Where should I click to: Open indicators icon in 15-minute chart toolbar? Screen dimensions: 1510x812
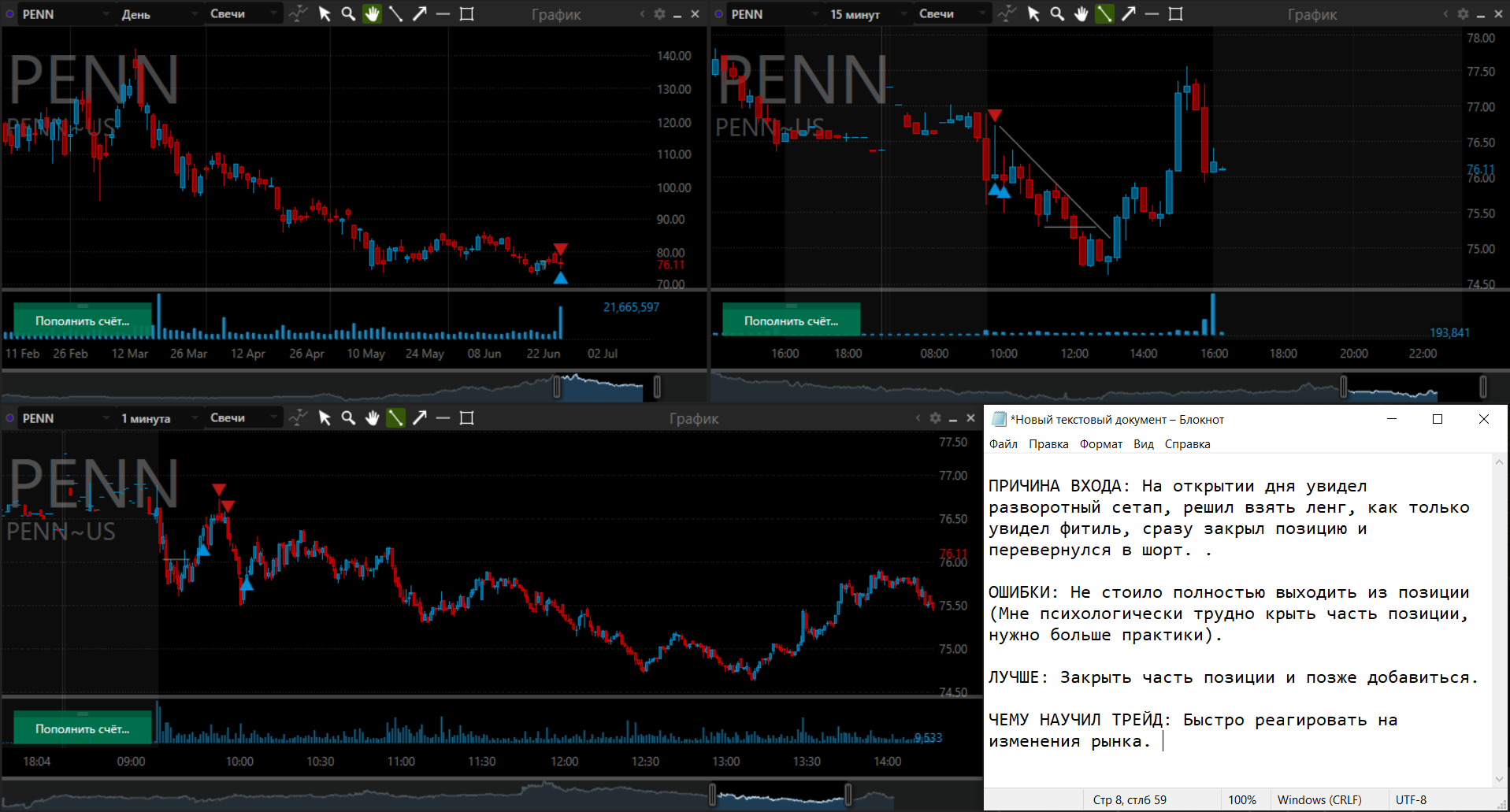click(x=1007, y=14)
